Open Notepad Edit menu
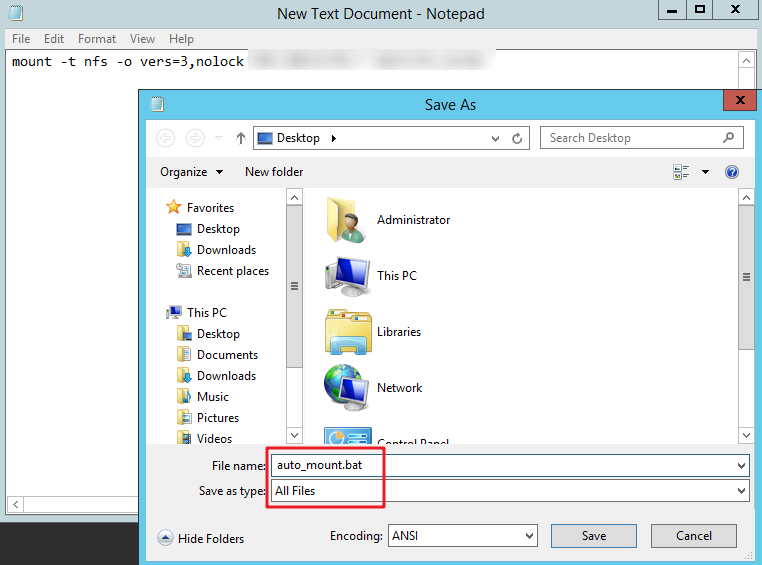This screenshot has height=565, width=762. 54,39
